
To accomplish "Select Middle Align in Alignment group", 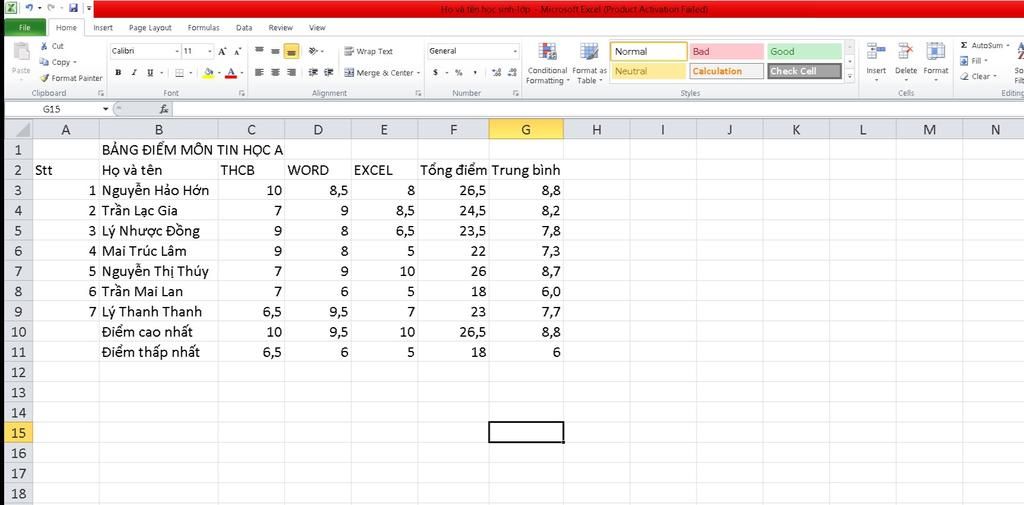I will (x=275, y=51).
